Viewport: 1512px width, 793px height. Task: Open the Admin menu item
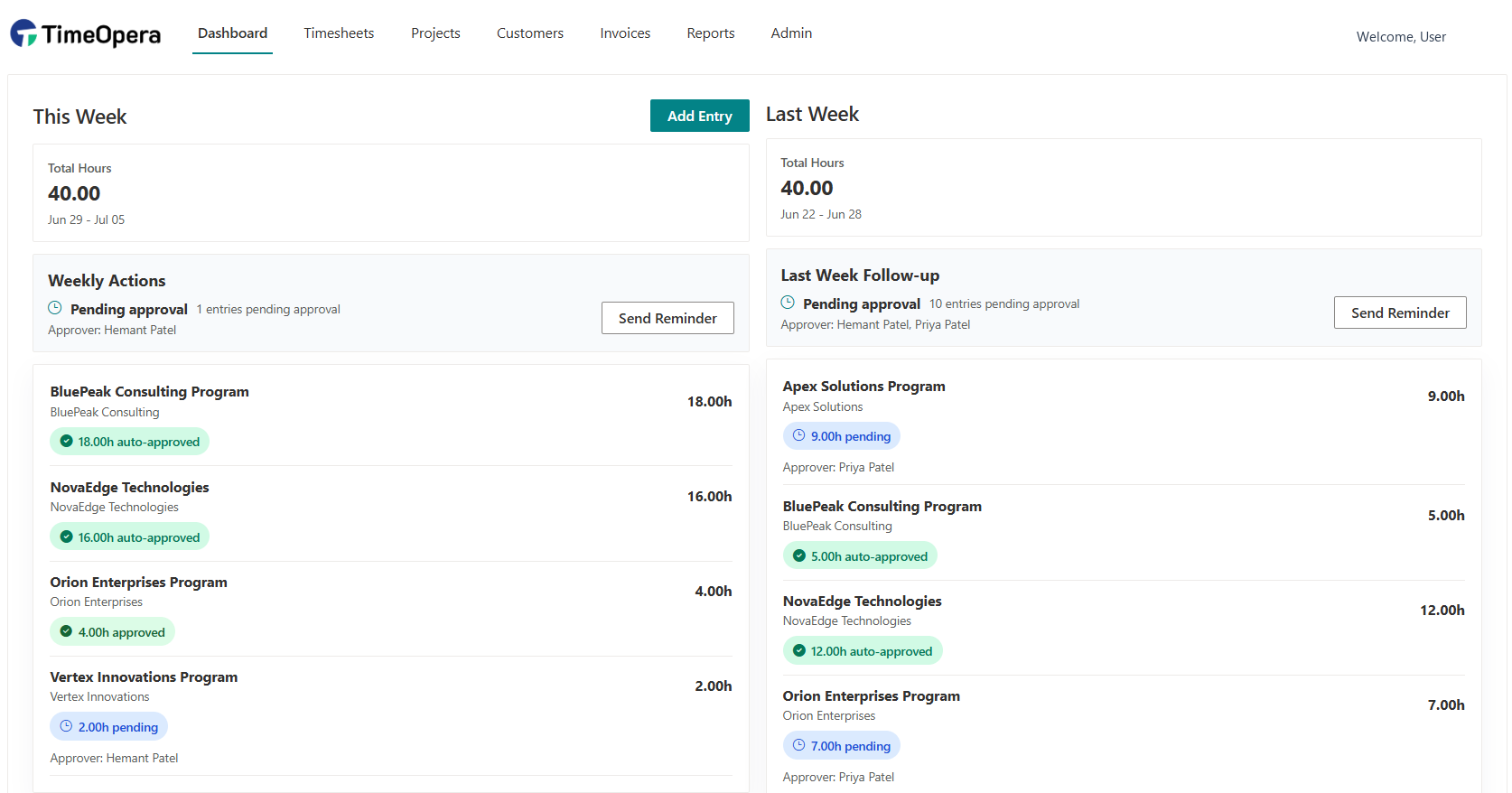791,33
